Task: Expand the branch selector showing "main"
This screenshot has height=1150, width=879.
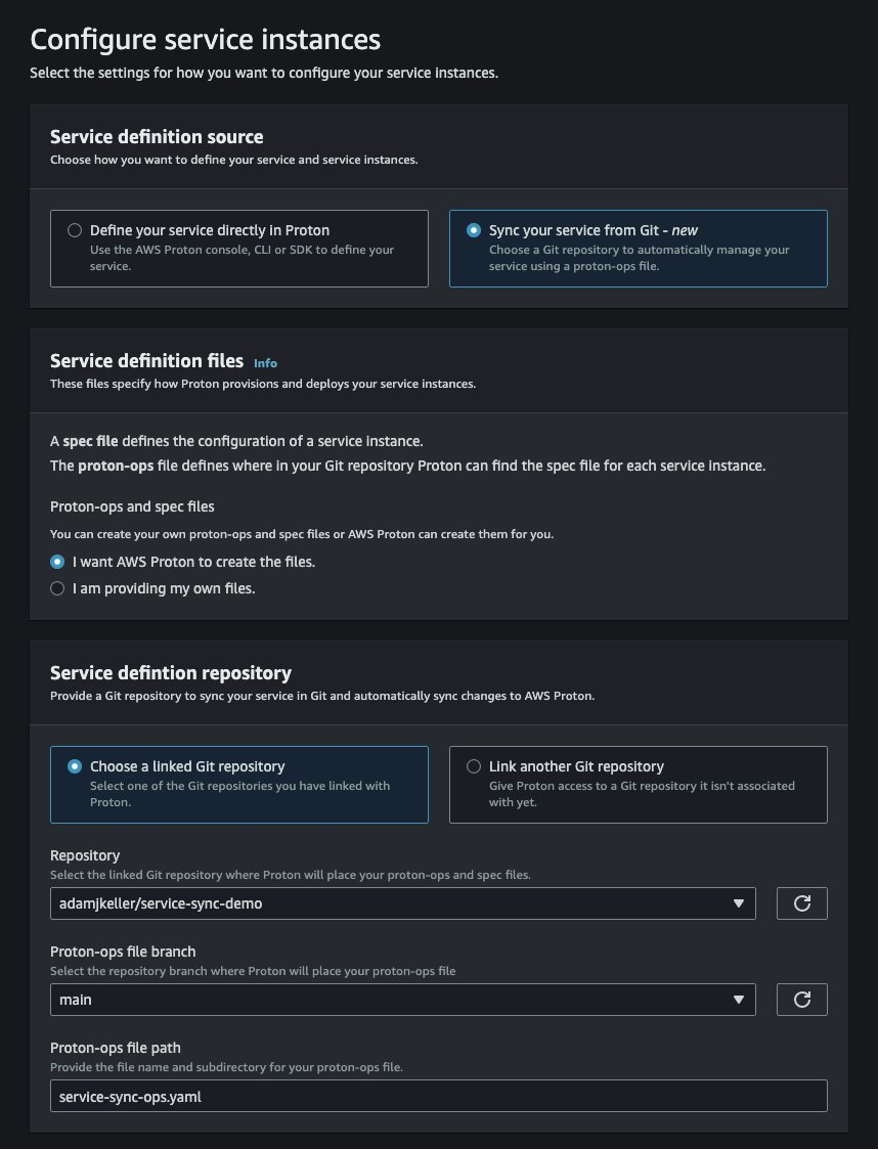Action: (x=738, y=998)
